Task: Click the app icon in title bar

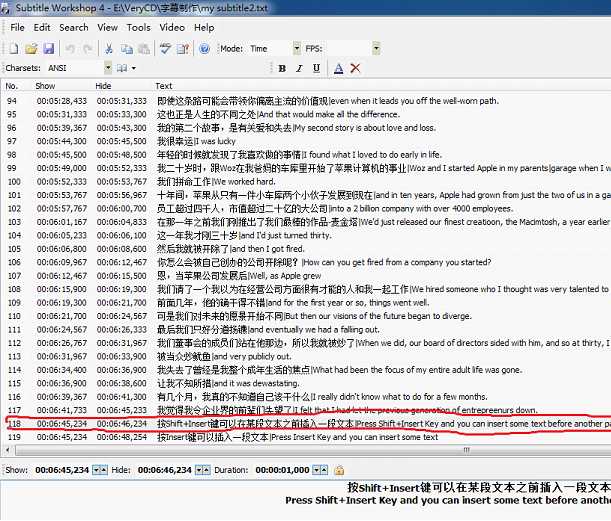Action: [4, 9]
